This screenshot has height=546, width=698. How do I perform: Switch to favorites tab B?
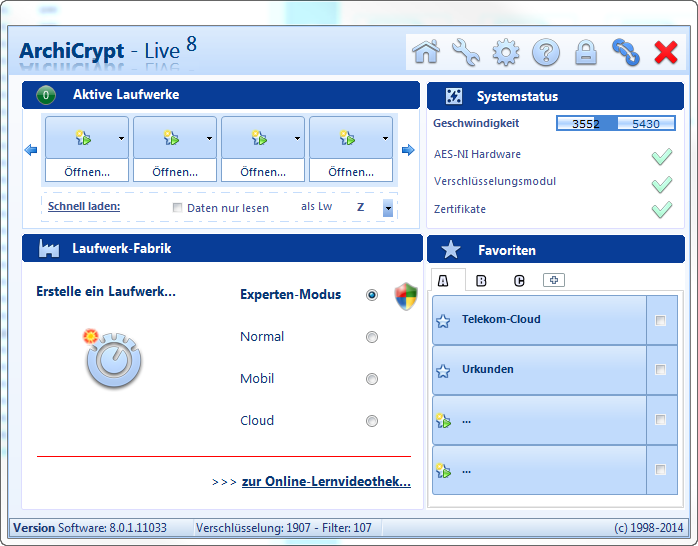(x=481, y=281)
